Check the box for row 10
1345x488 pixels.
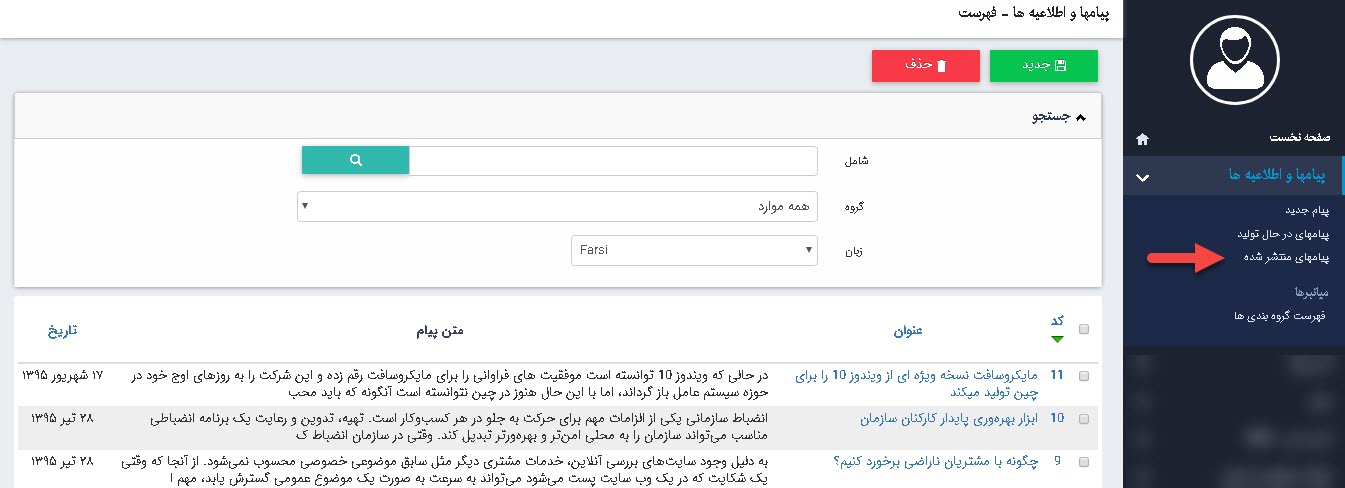click(1084, 419)
